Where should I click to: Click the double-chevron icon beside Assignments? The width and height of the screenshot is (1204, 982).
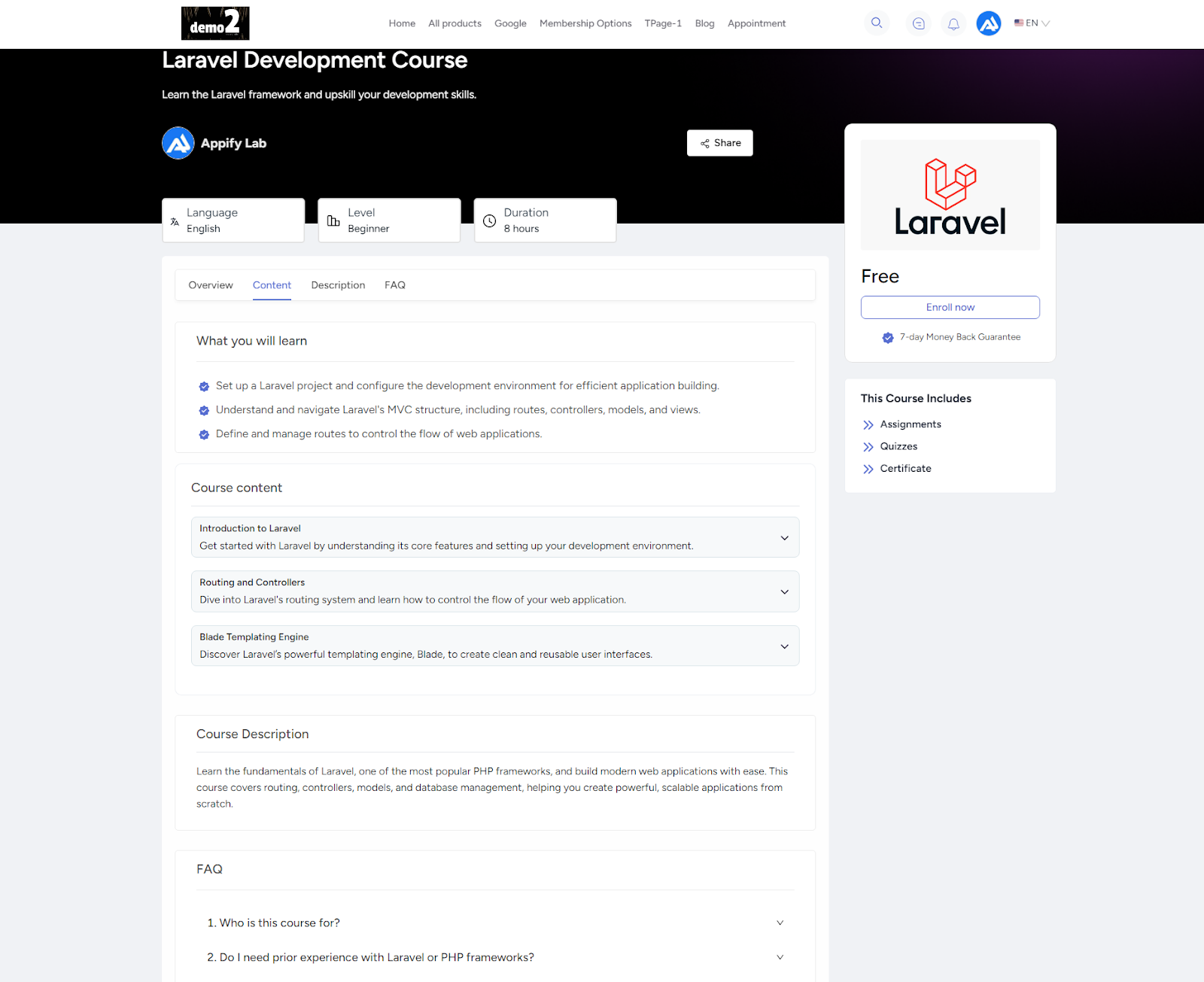868,425
